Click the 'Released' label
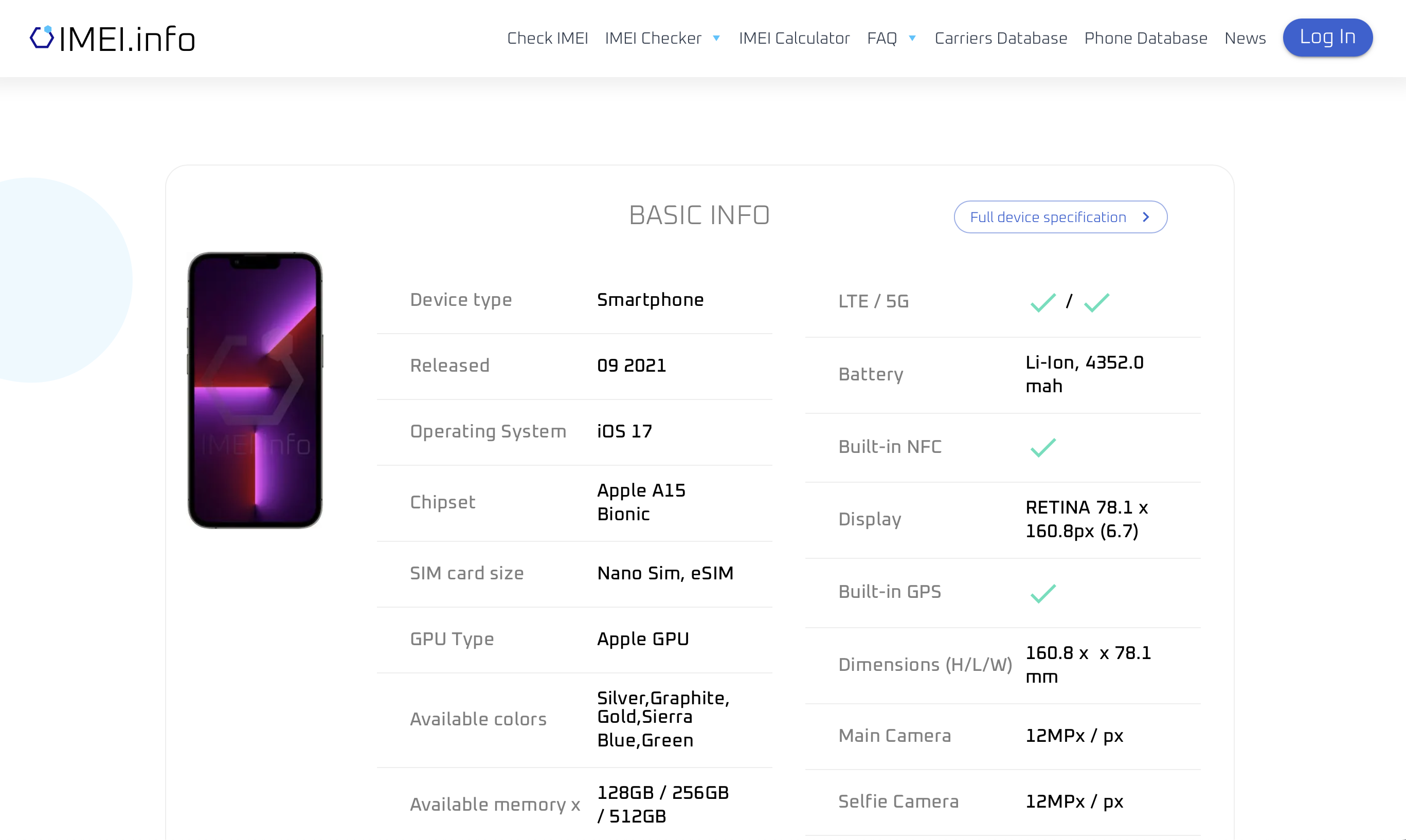The image size is (1406, 840). [449, 365]
